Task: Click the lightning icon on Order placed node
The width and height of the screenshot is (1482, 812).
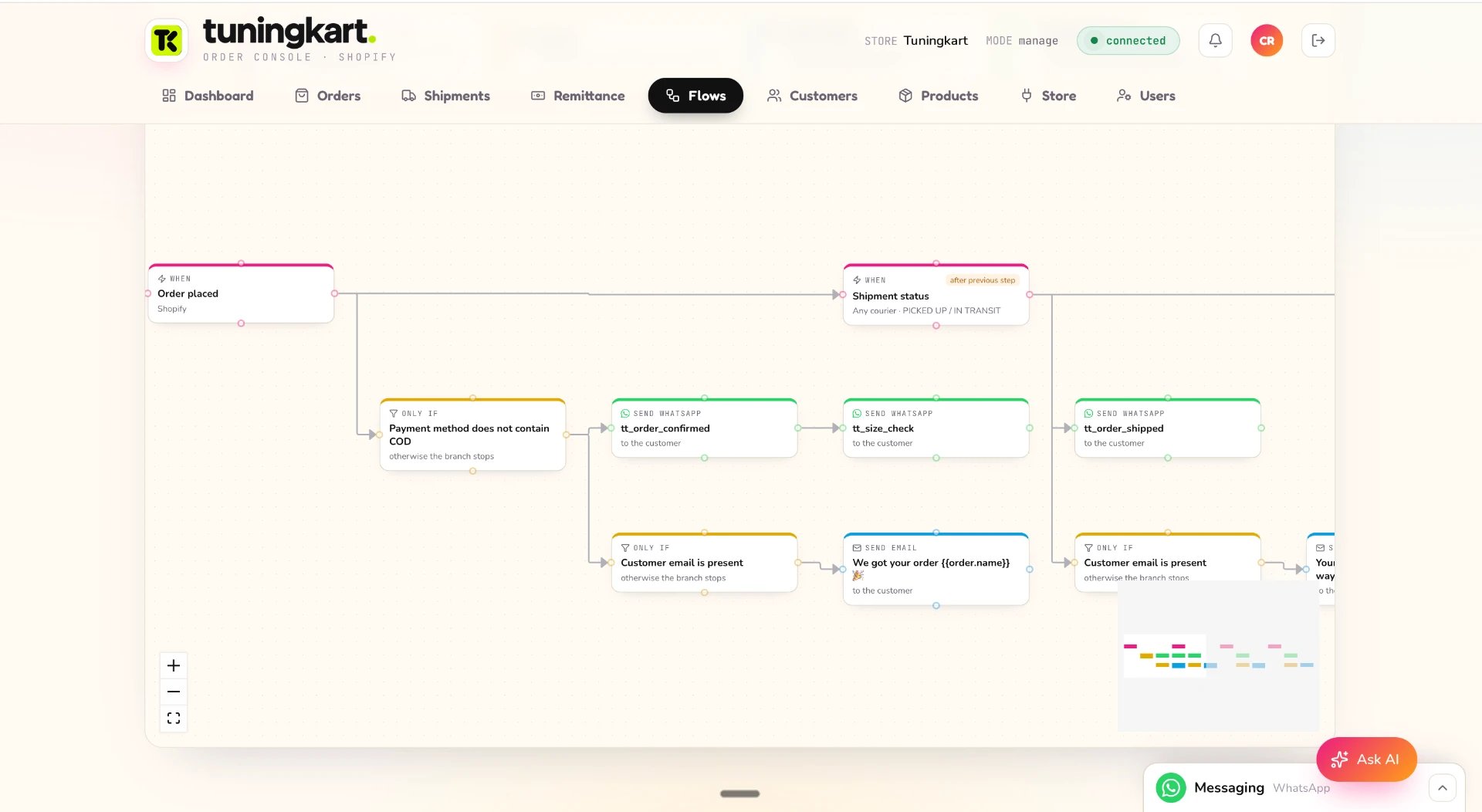Action: pyautogui.click(x=162, y=279)
